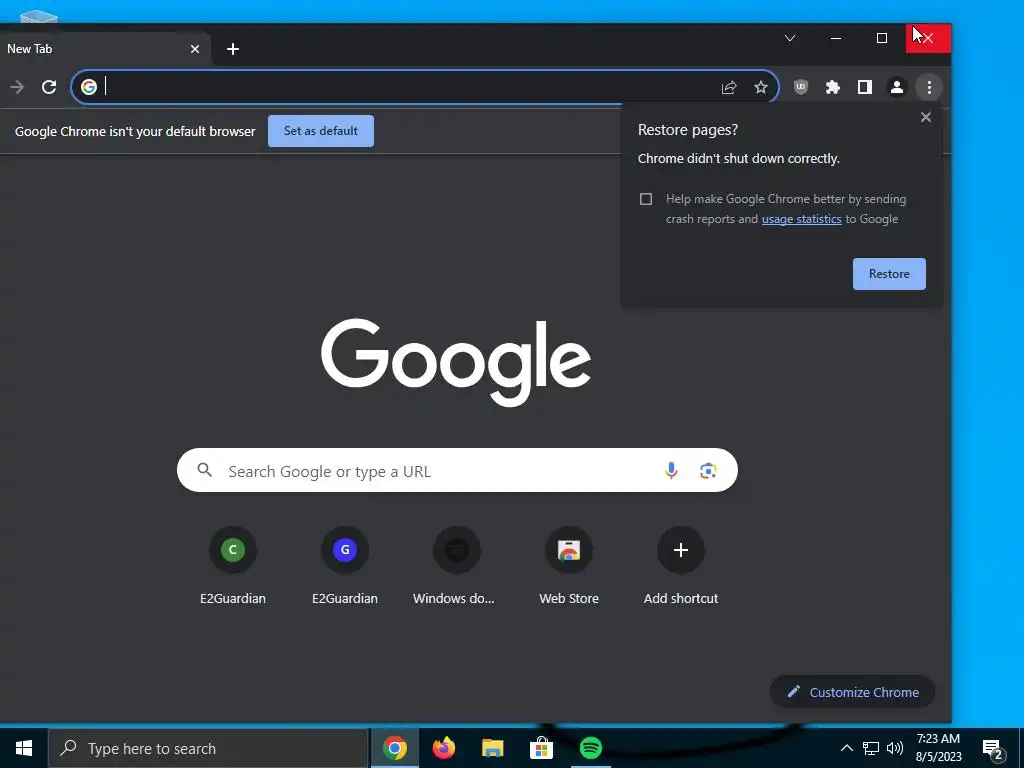
Task: Open the Windows do... shortcut
Action: tap(456, 550)
